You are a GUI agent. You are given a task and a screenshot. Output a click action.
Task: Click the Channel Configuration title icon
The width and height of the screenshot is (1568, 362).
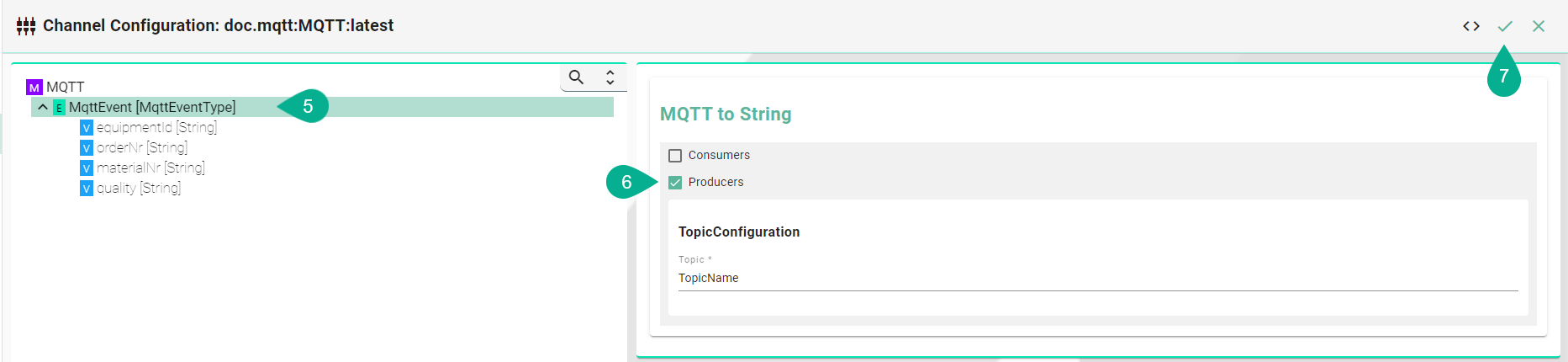click(26, 26)
